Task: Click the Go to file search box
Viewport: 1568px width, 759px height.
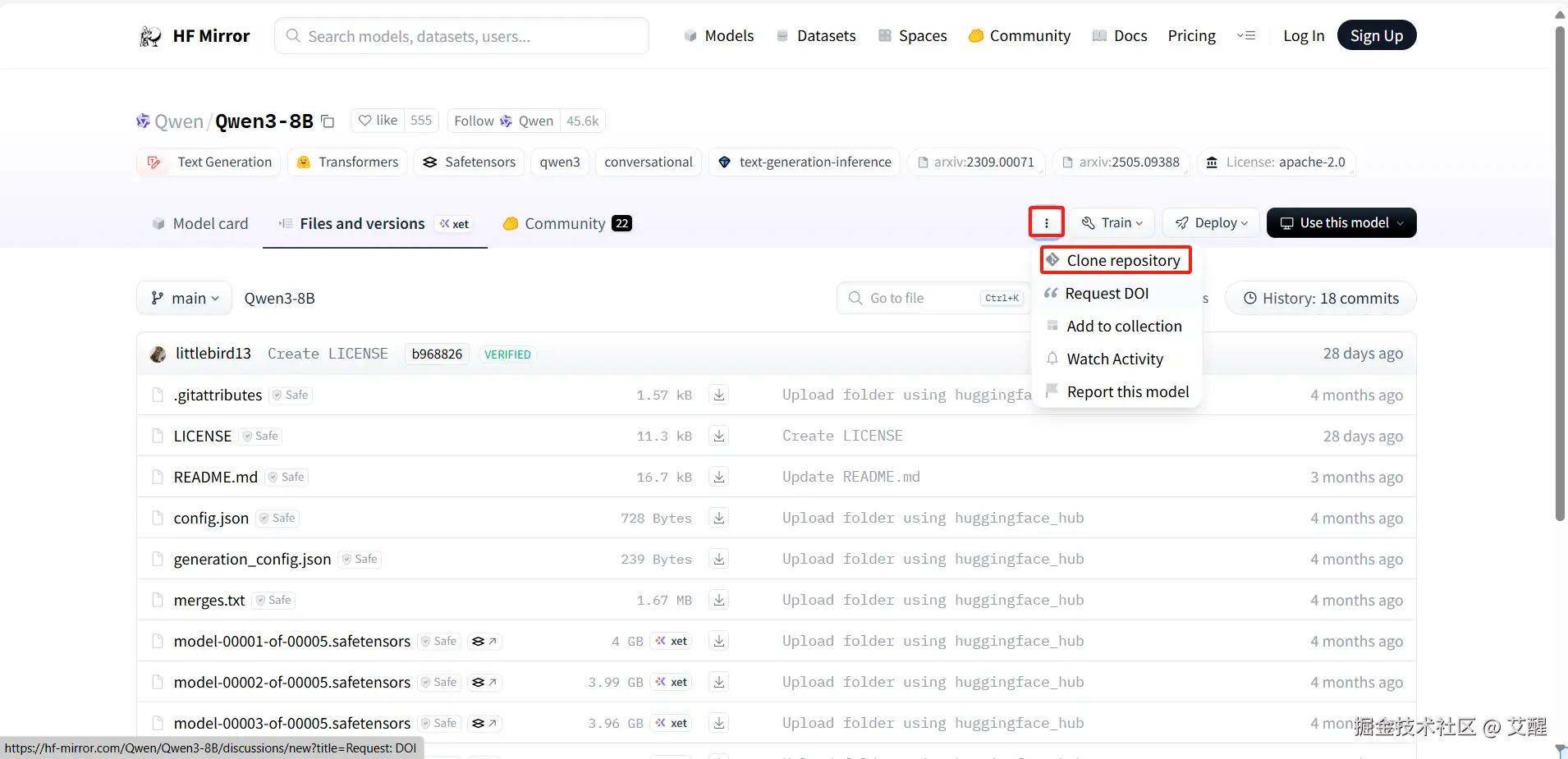Action: [933, 299]
